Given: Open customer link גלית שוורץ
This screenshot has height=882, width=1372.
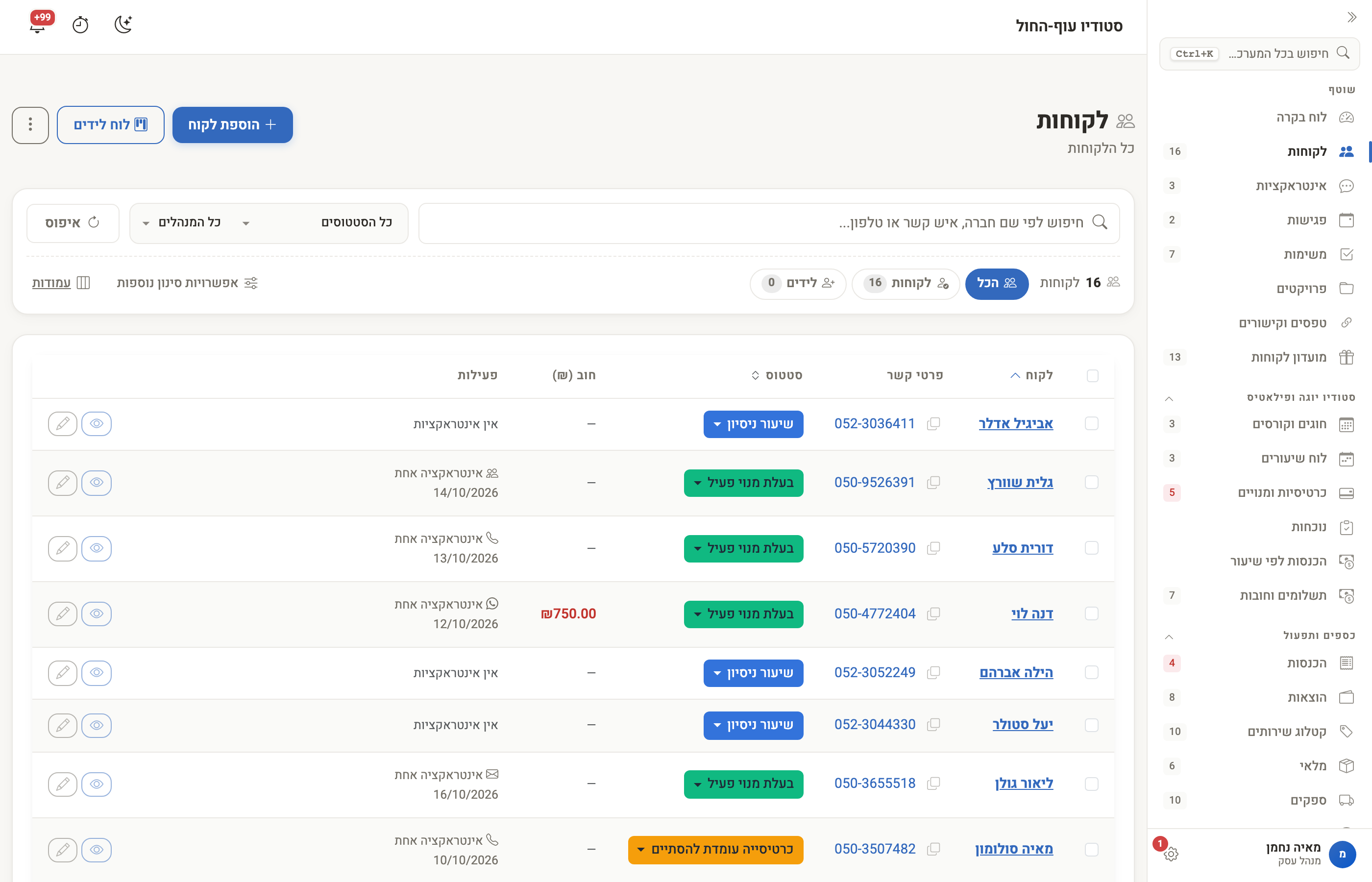Looking at the screenshot, I should pyautogui.click(x=1020, y=483).
